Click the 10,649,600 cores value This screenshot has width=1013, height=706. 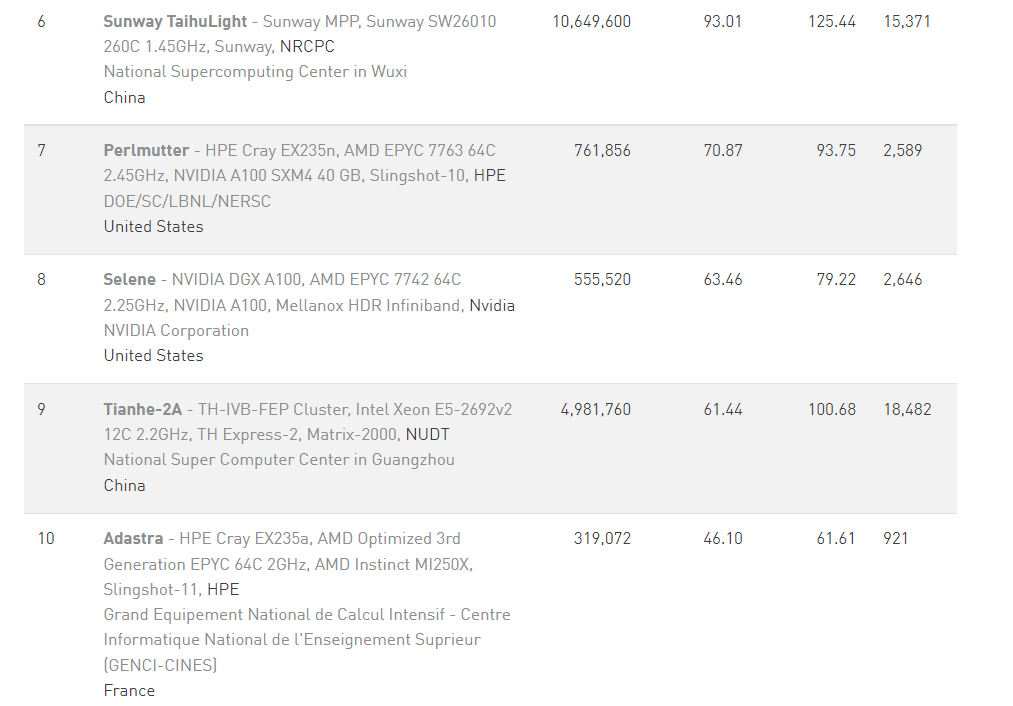pos(591,21)
